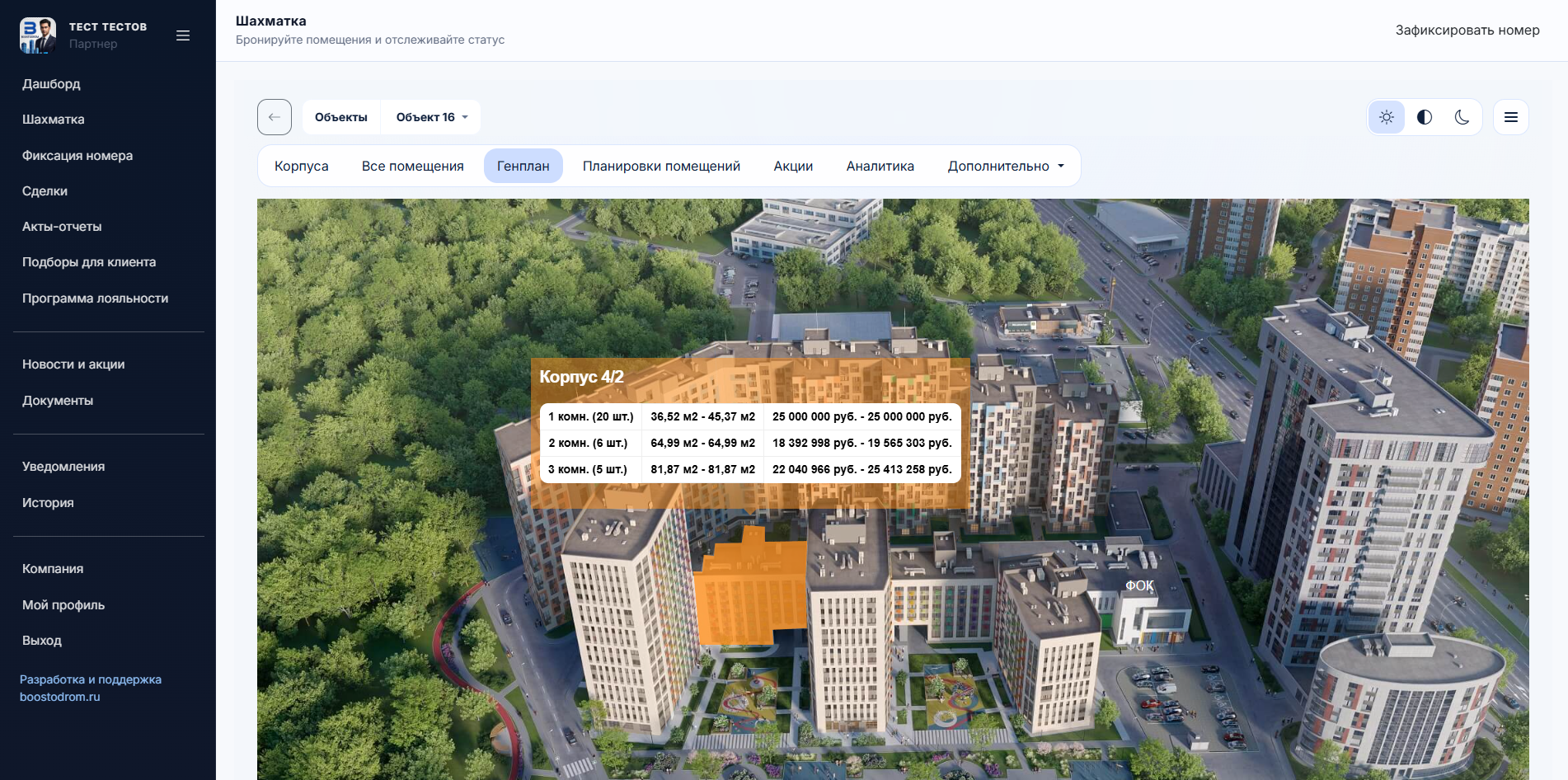Follow the boostodrom.ru link
Viewport: 1568px width, 780px height.
60,697
